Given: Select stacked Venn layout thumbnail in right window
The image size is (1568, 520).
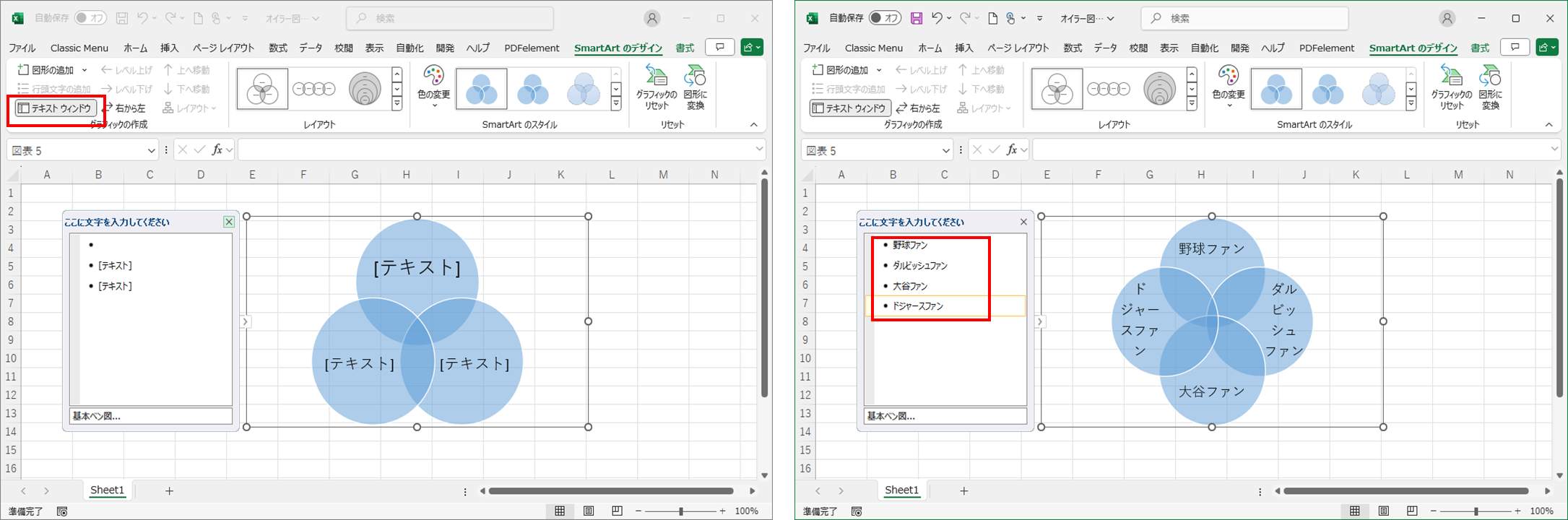Looking at the screenshot, I should point(1160,89).
